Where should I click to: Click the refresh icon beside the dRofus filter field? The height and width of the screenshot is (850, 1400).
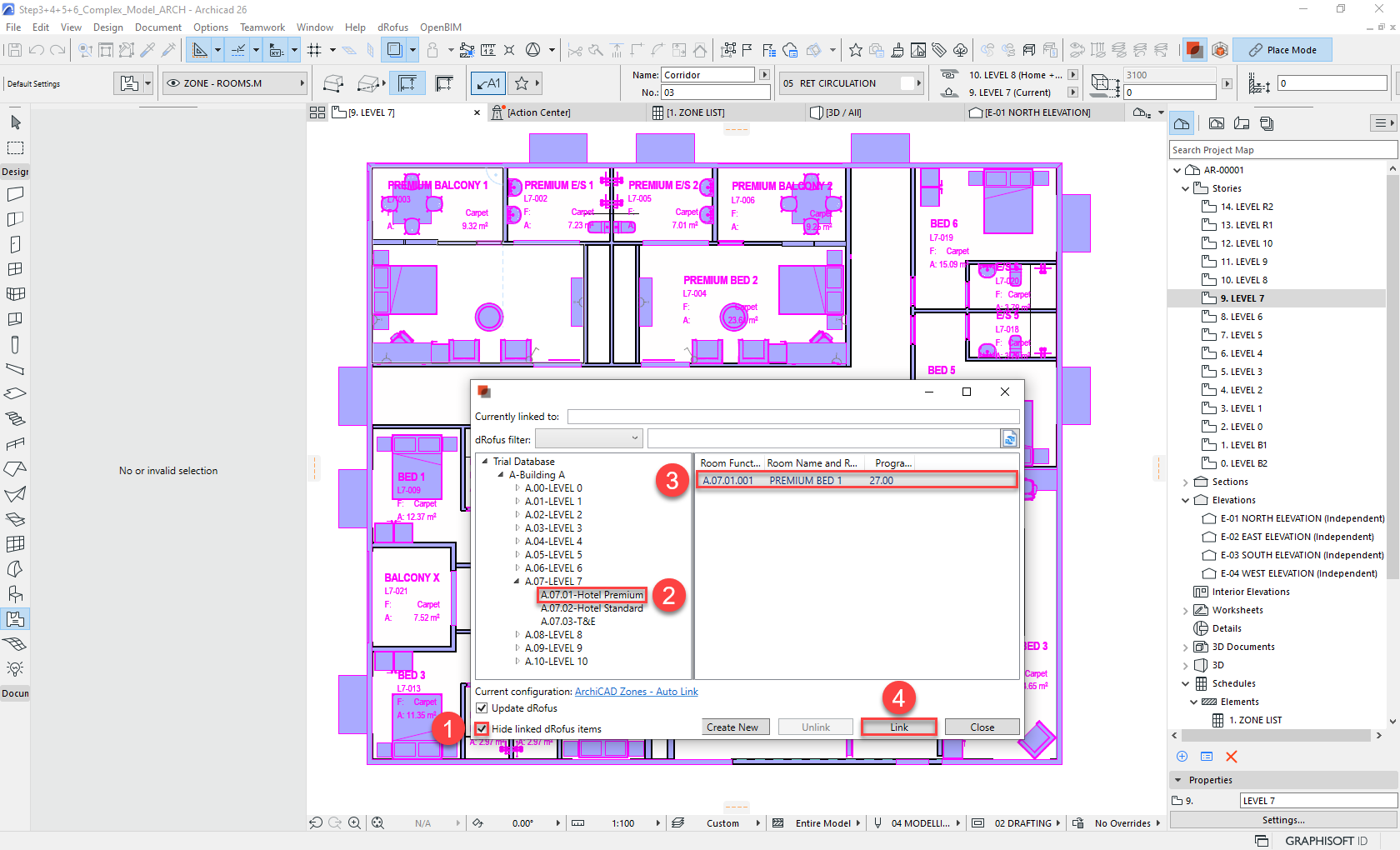[x=1009, y=437]
